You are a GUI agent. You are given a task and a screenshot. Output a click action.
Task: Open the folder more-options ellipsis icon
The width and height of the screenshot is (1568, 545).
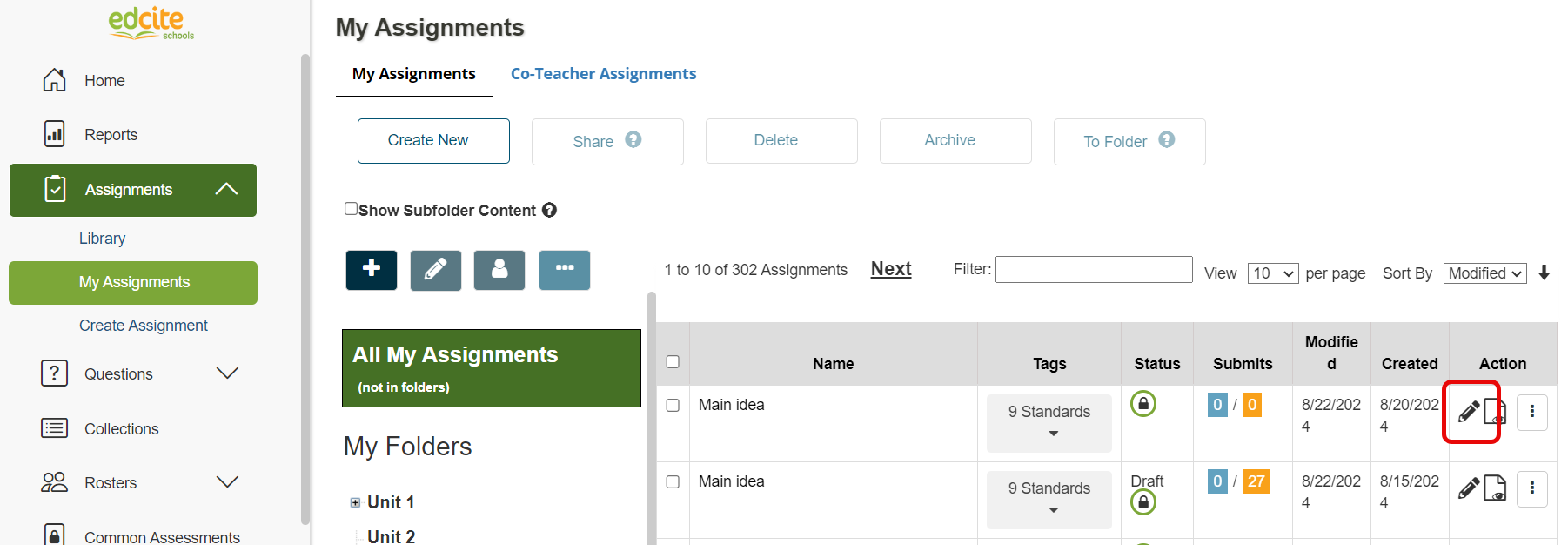coord(565,270)
